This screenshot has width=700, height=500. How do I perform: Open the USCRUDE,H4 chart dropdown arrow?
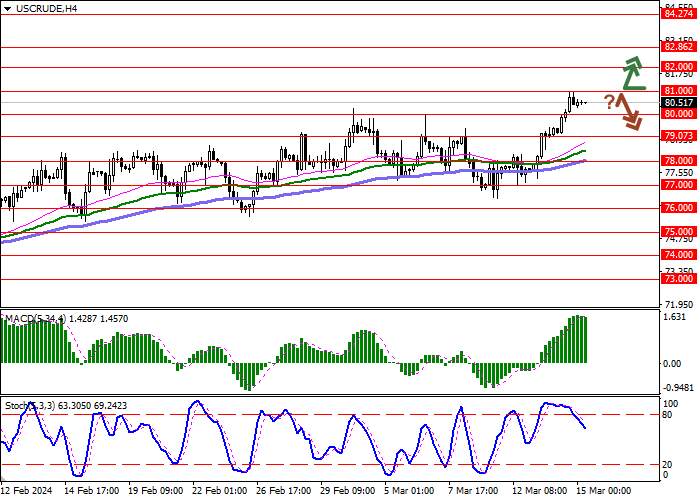pos(8,8)
